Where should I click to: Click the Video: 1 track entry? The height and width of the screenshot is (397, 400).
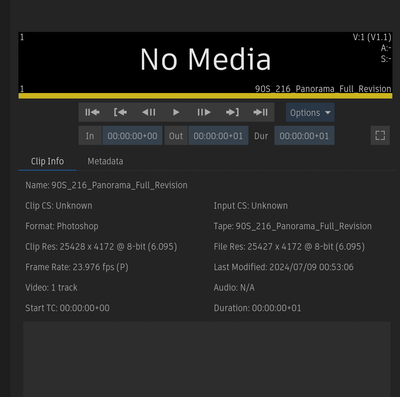[51, 288]
